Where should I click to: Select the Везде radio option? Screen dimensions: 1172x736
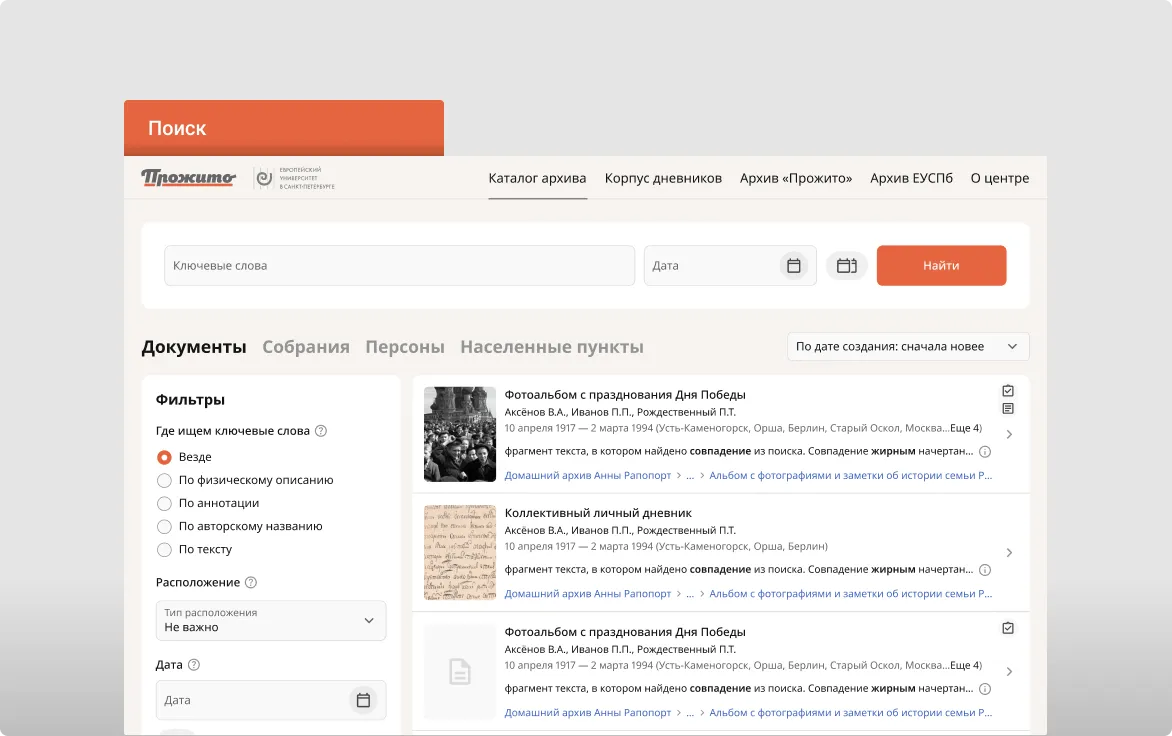(x=165, y=457)
